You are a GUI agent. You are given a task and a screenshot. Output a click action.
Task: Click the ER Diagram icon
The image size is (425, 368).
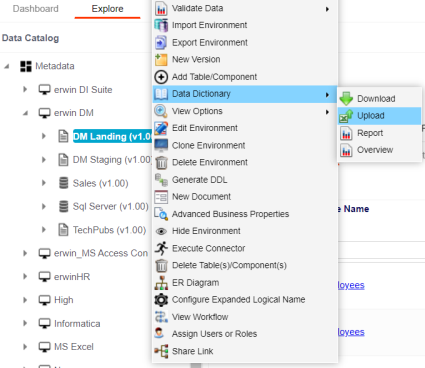tap(161, 283)
